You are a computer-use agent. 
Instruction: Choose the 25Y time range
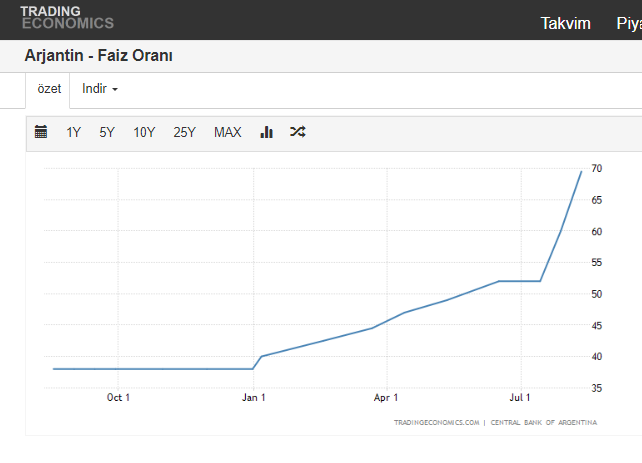[x=184, y=132]
